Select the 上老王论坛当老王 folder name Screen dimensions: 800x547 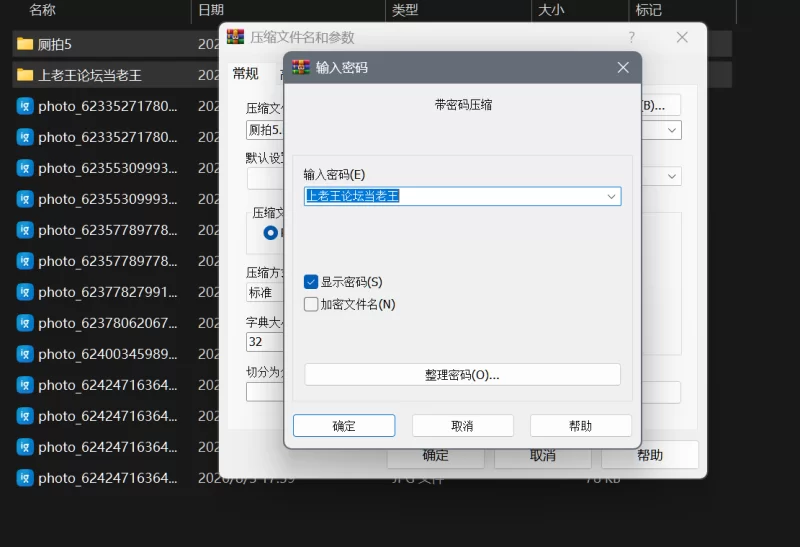(90, 76)
